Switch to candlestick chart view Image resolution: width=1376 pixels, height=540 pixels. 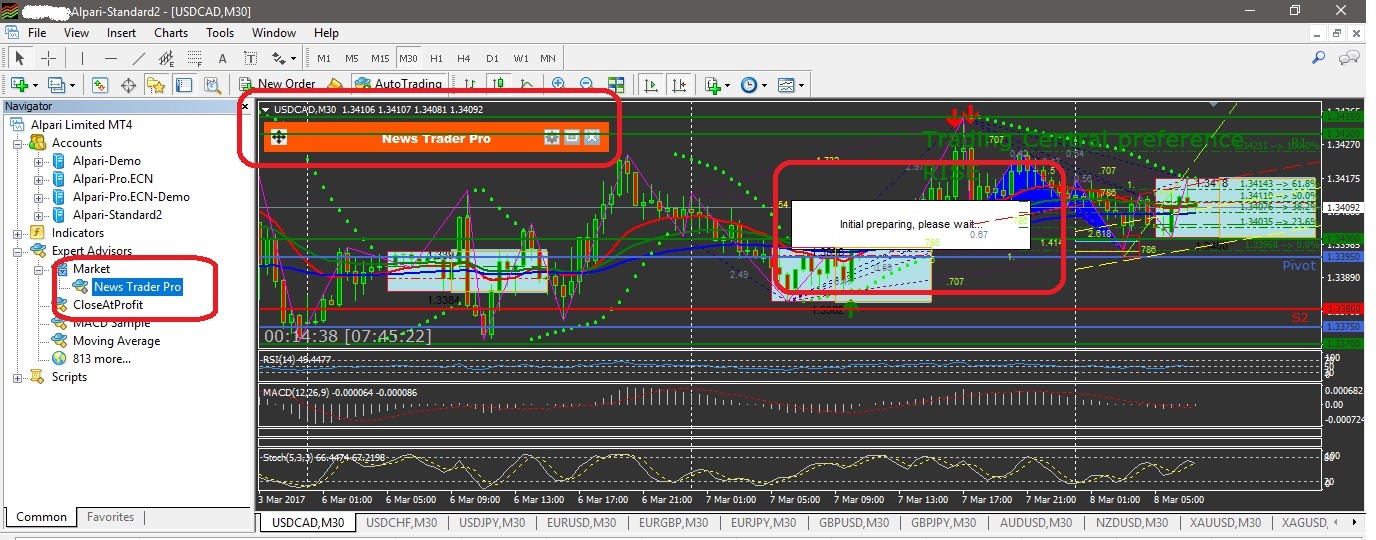click(x=497, y=85)
